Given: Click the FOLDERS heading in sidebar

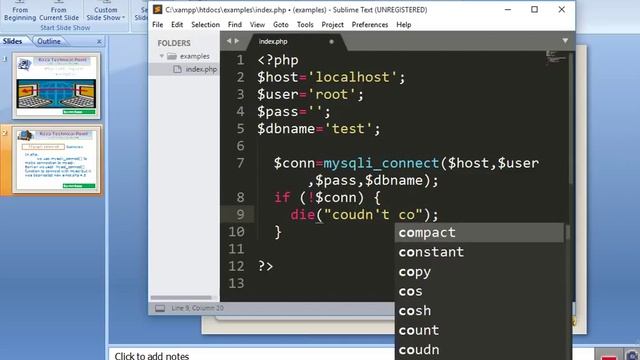Looking at the screenshot, I should [x=174, y=43].
